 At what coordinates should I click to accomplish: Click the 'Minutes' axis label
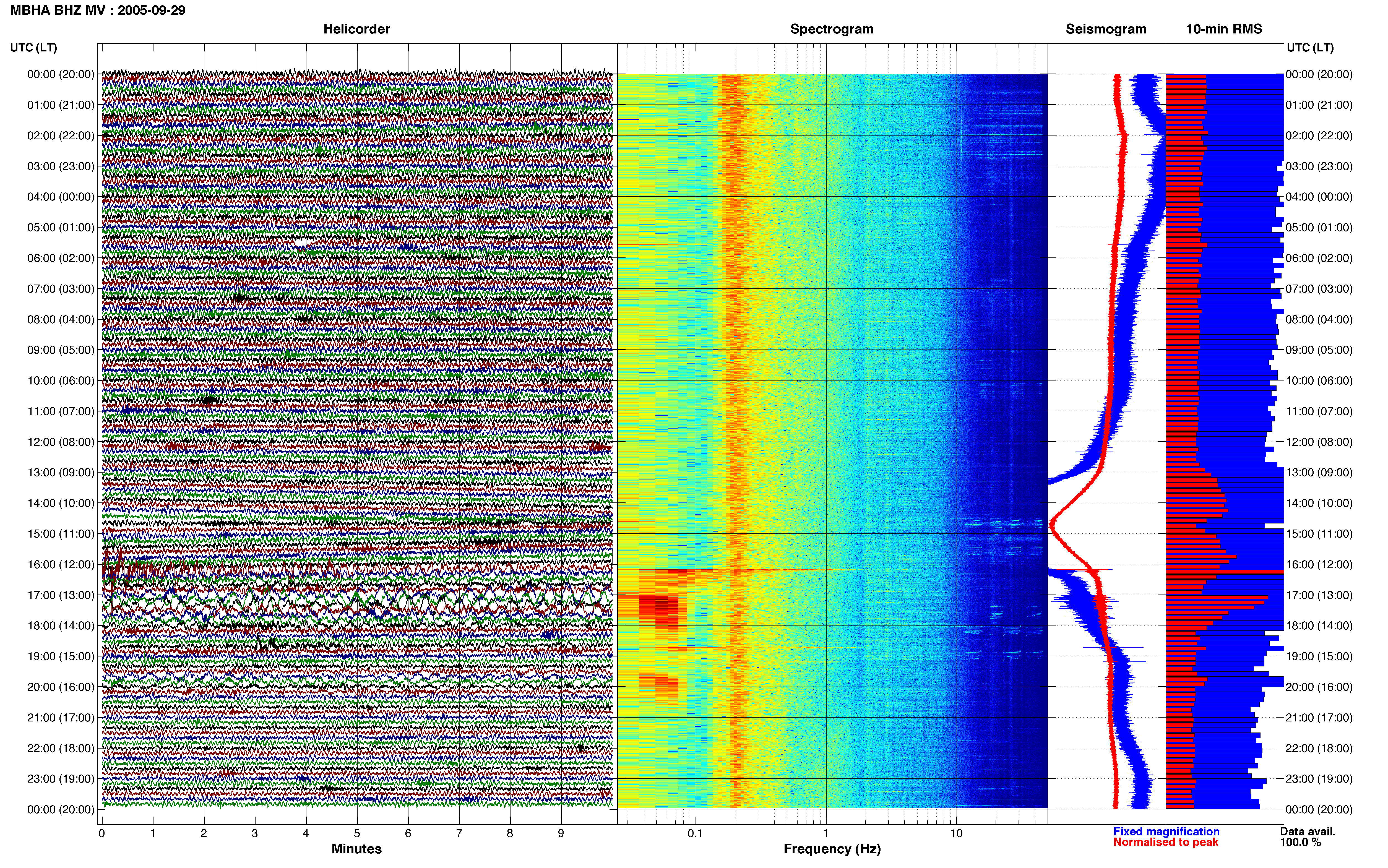[356, 849]
